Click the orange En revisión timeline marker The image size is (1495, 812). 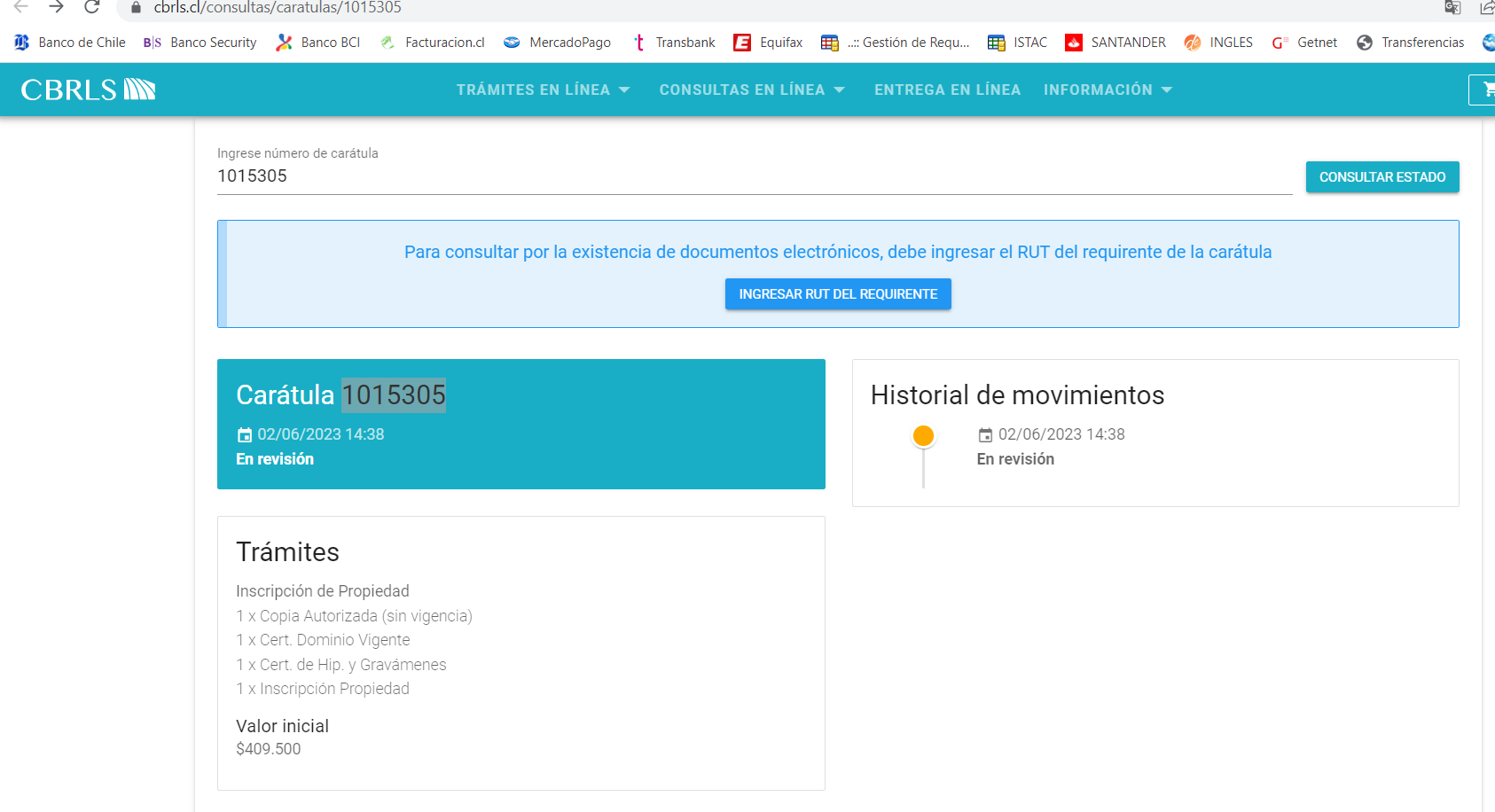[x=923, y=435]
